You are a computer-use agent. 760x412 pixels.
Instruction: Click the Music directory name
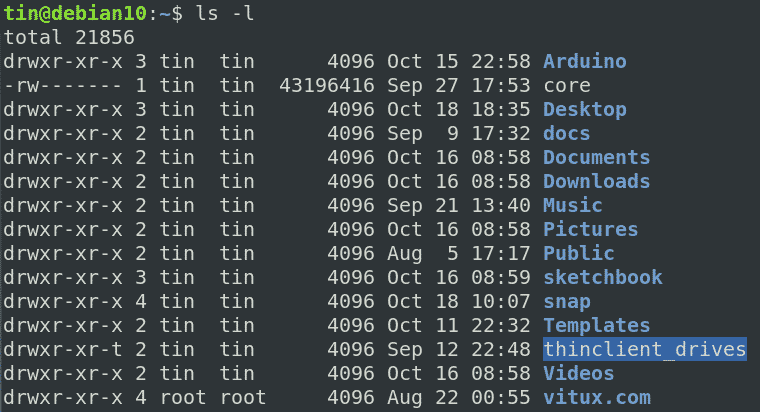[572, 205]
